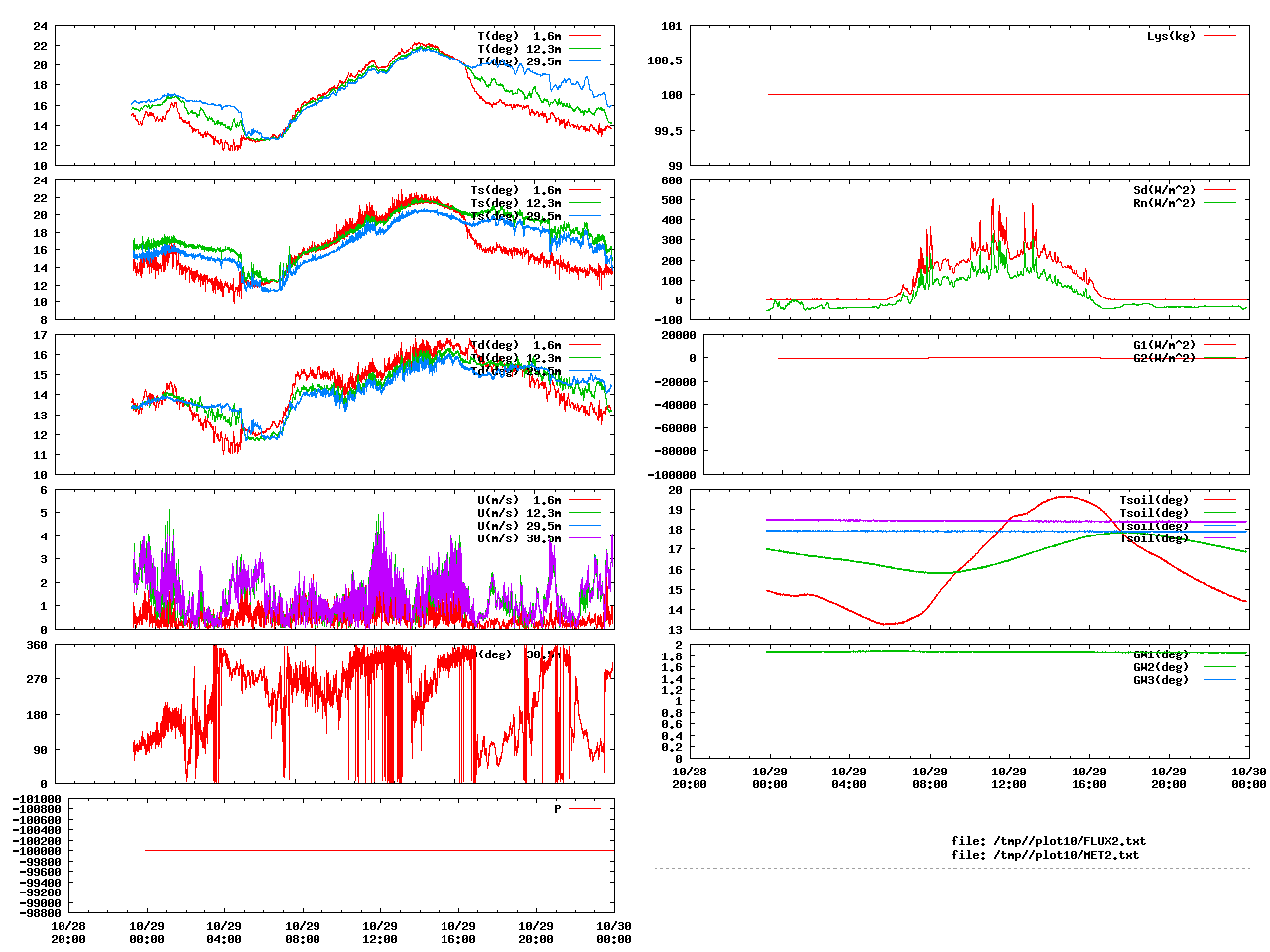Click the 'U(m/s) 29.5m' legend label

pyautogui.click(x=519, y=526)
